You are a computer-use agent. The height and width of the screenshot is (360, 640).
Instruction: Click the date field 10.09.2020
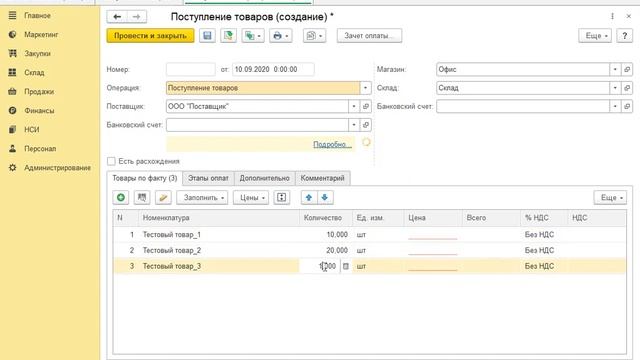point(273,69)
